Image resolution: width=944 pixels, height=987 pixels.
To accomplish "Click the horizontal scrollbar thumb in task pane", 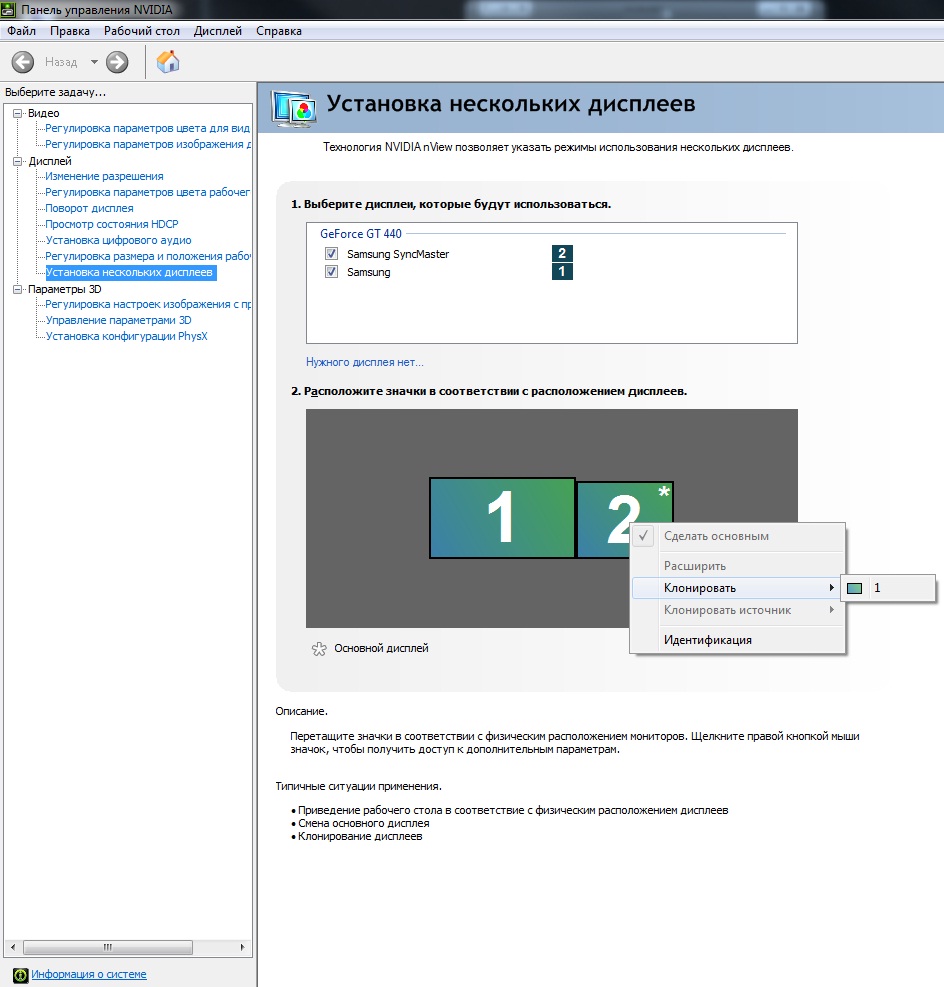I will [108, 947].
